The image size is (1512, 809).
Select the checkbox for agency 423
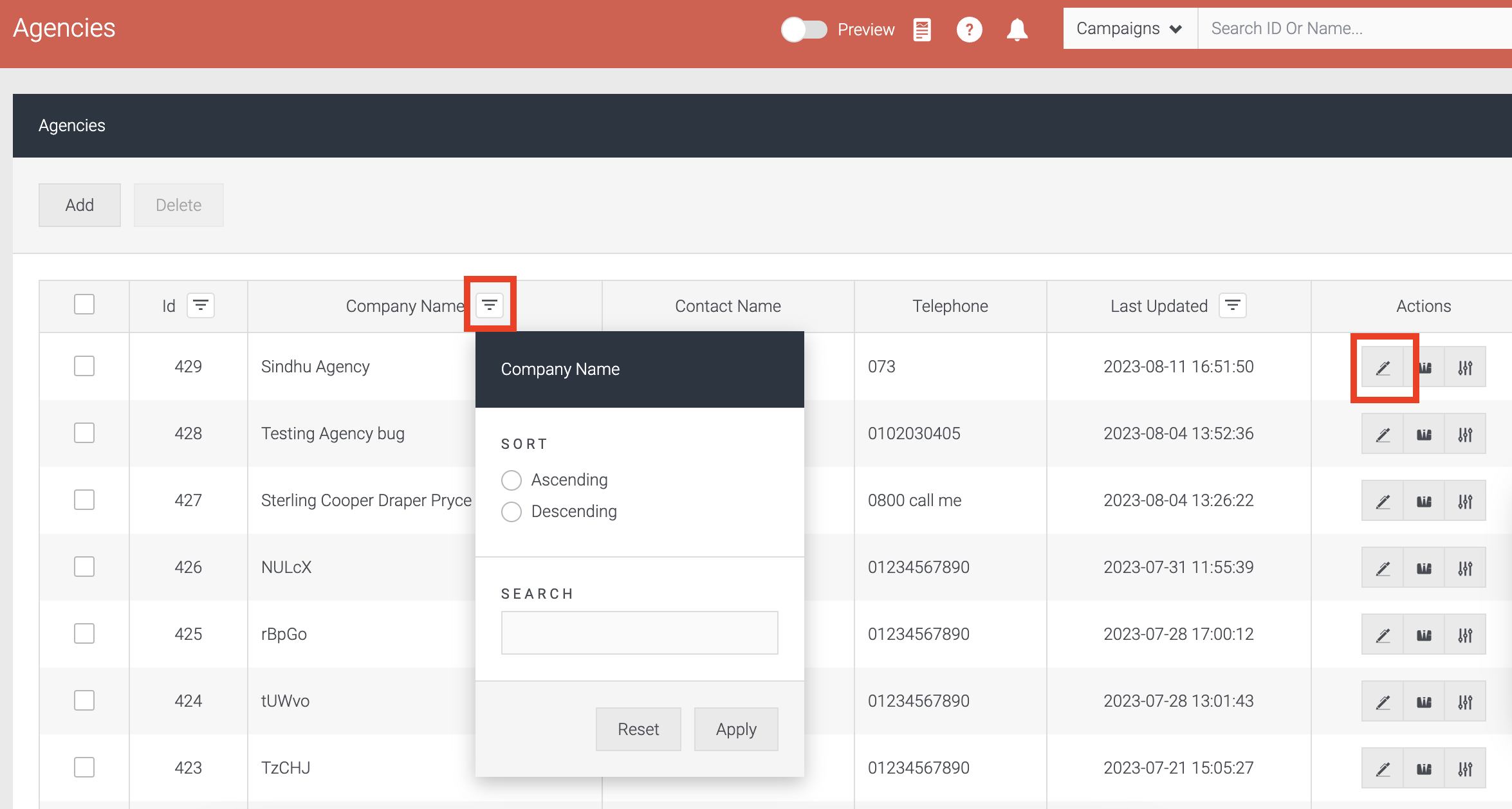[x=84, y=767]
